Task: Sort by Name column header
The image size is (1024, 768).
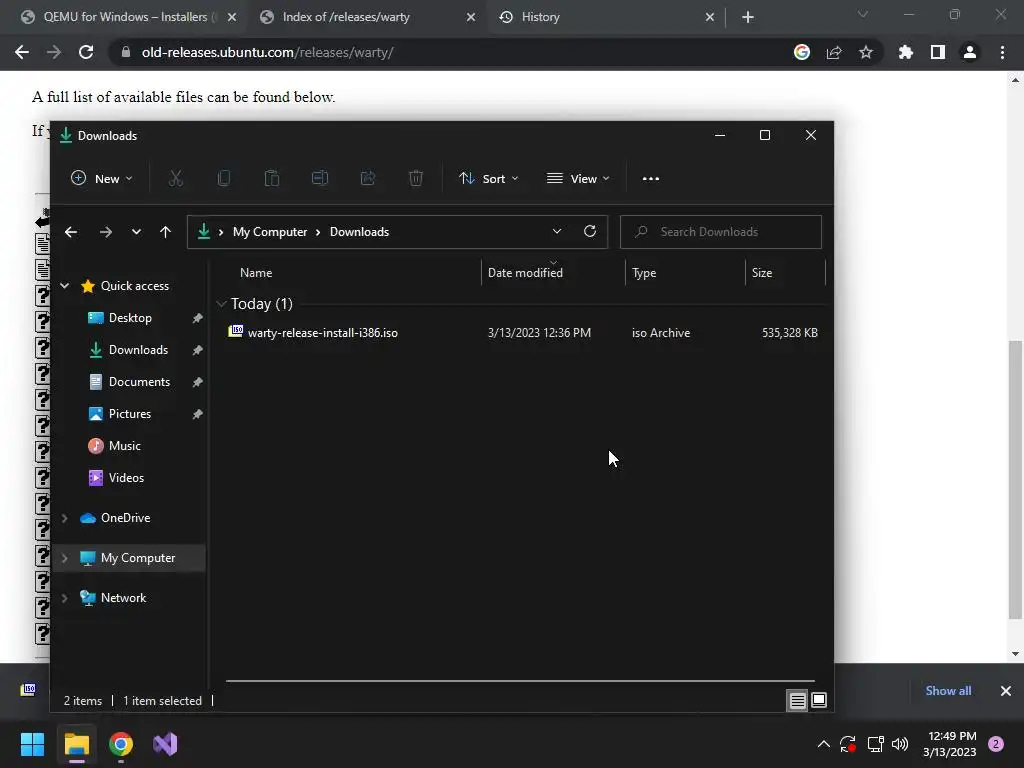Action: (x=256, y=273)
